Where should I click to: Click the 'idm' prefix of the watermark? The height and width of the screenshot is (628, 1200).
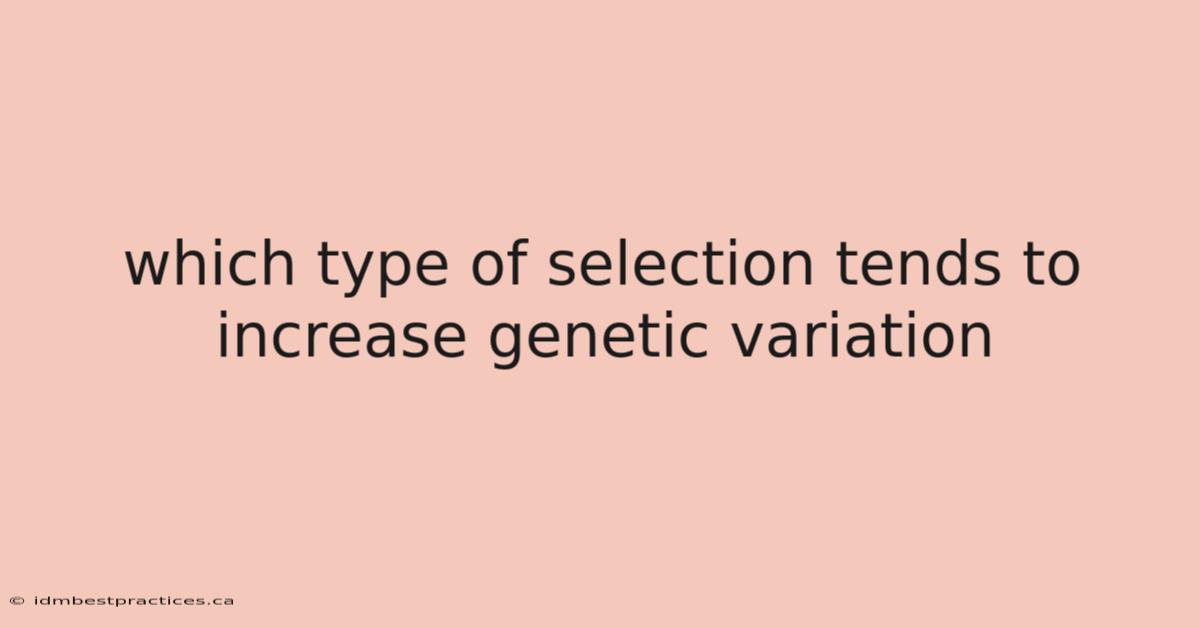[x=46, y=601]
